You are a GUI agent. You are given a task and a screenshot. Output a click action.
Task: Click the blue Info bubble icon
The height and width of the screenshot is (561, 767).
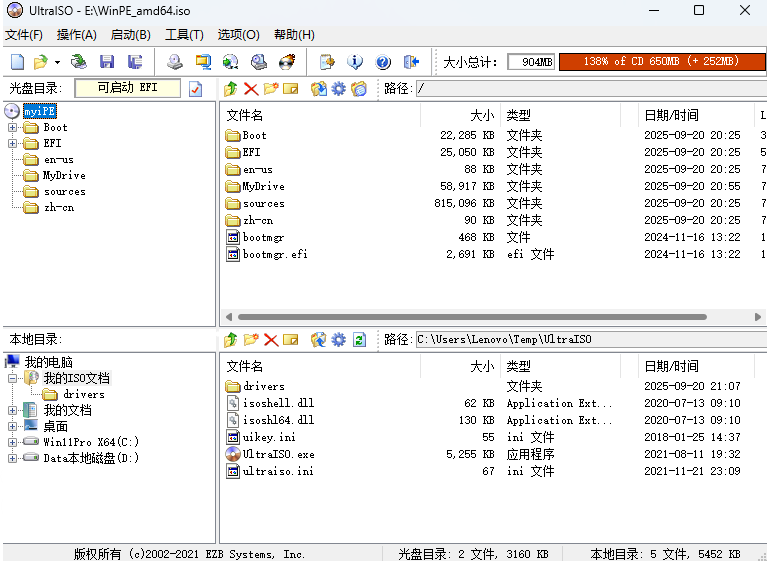[x=355, y=62]
